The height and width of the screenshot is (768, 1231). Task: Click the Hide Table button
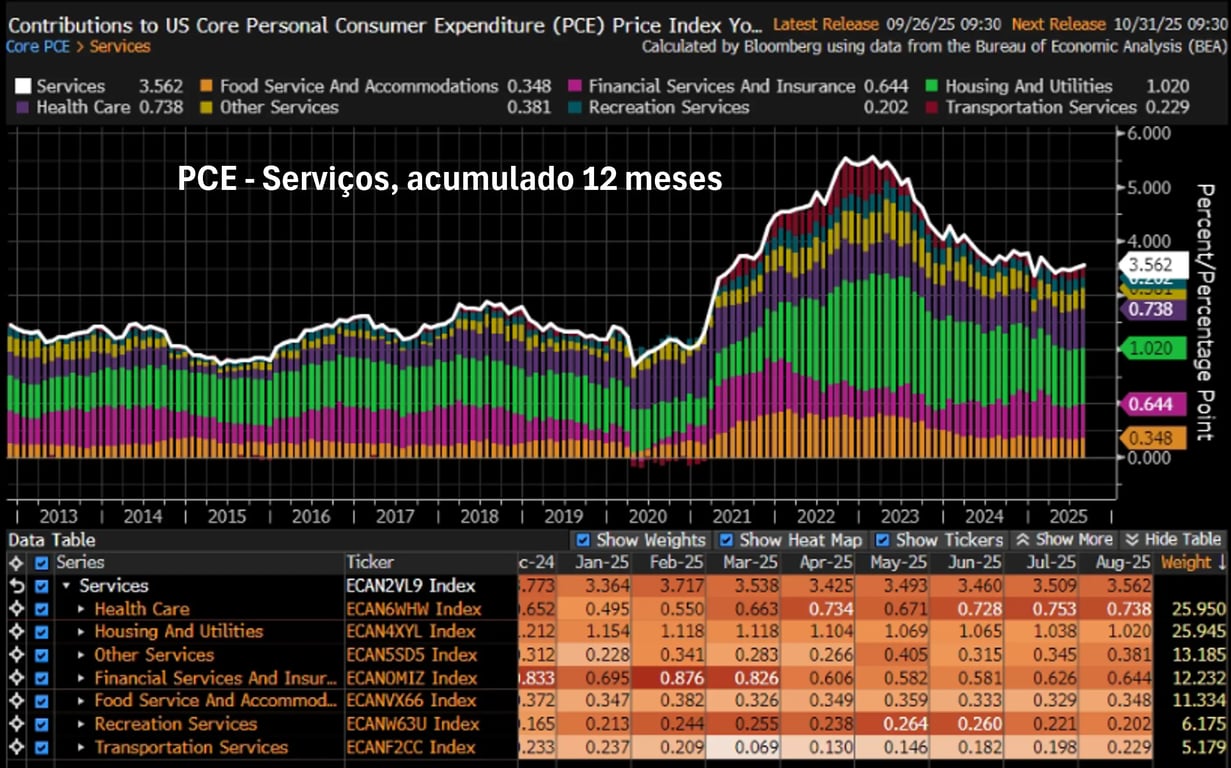click(x=1173, y=540)
